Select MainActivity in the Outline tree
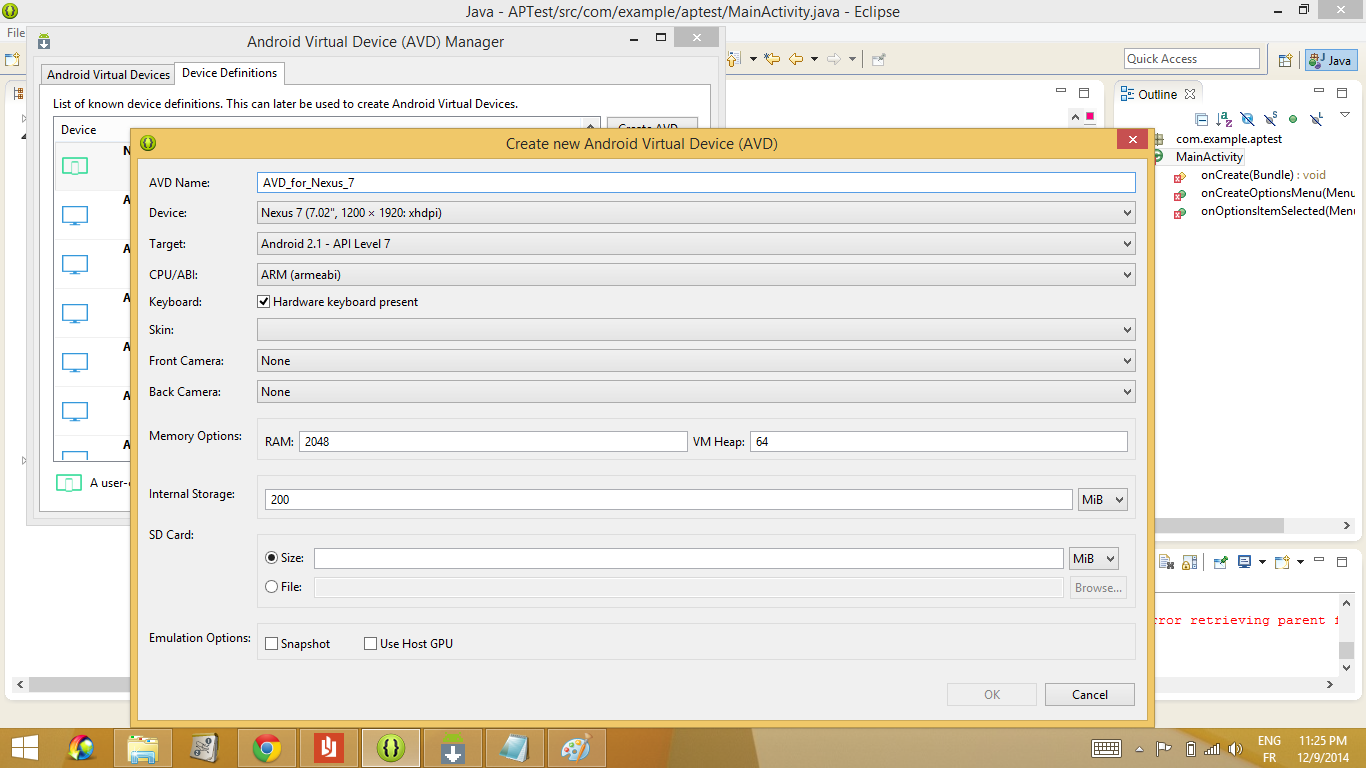Image resolution: width=1366 pixels, height=768 pixels. pos(1209,157)
